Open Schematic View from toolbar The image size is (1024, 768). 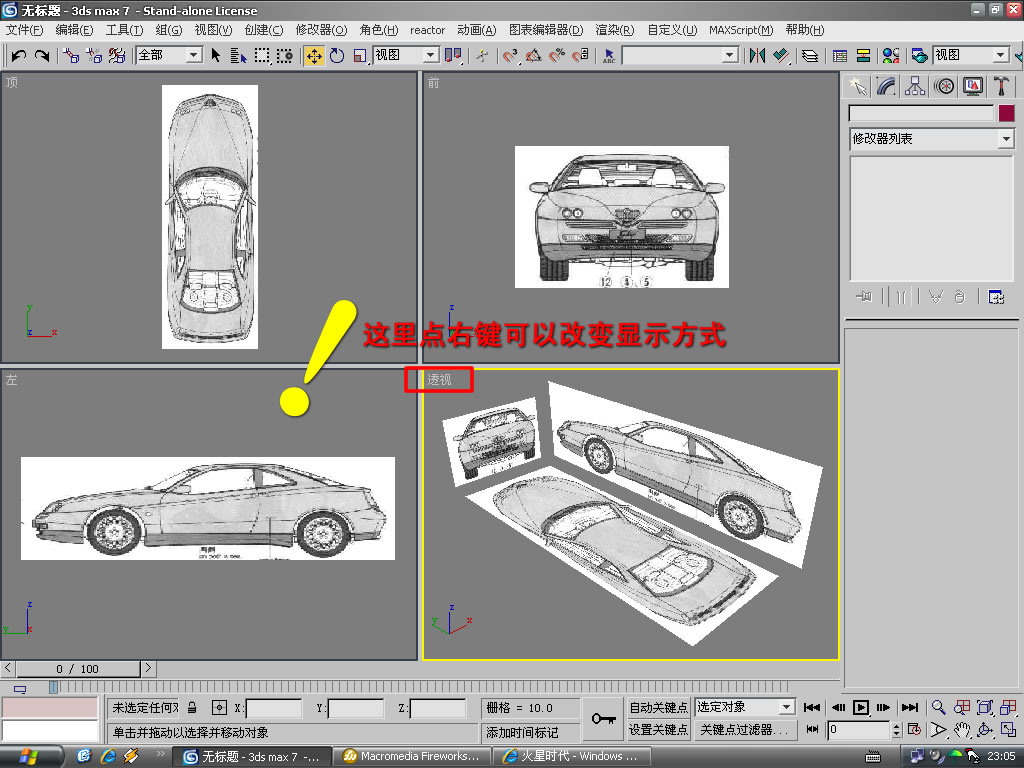pyautogui.click(x=863, y=56)
